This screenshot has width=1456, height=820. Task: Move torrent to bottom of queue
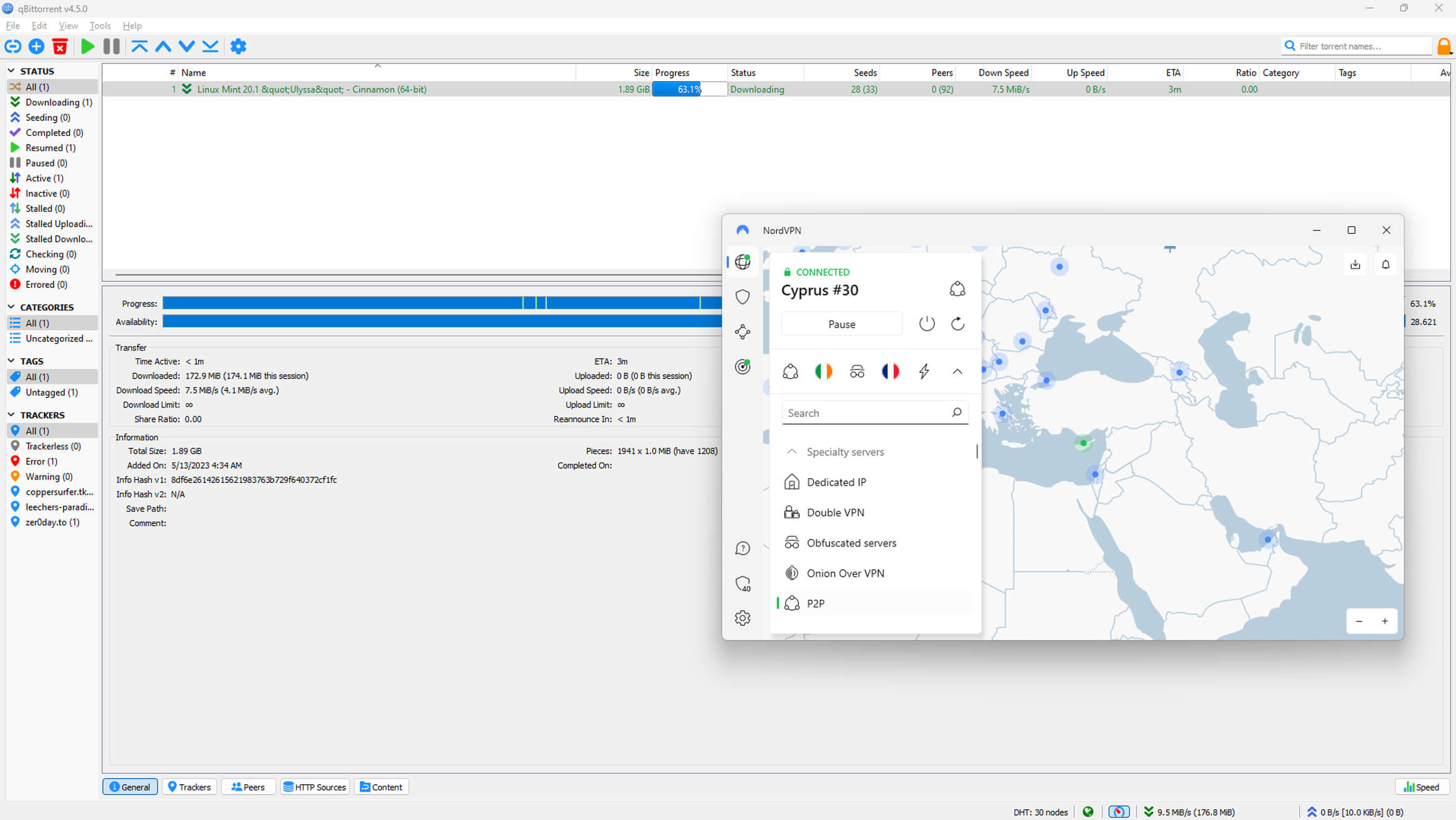pyautogui.click(x=210, y=46)
